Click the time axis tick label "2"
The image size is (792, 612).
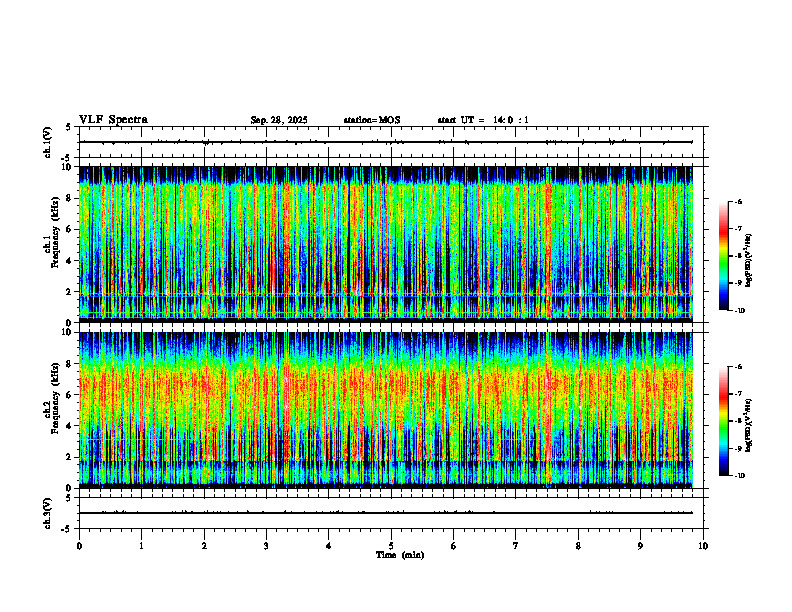204,546
